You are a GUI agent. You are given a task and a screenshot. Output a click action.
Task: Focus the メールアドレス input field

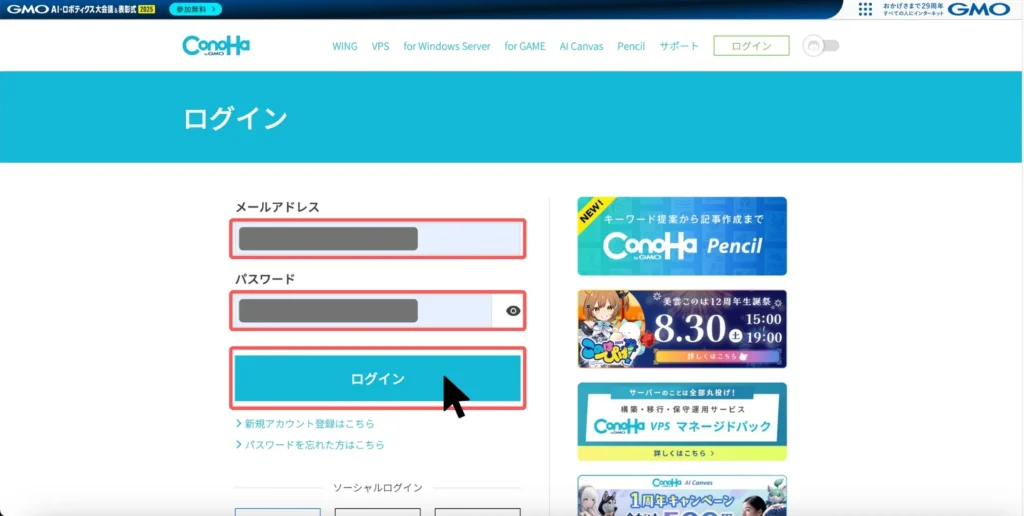point(378,239)
